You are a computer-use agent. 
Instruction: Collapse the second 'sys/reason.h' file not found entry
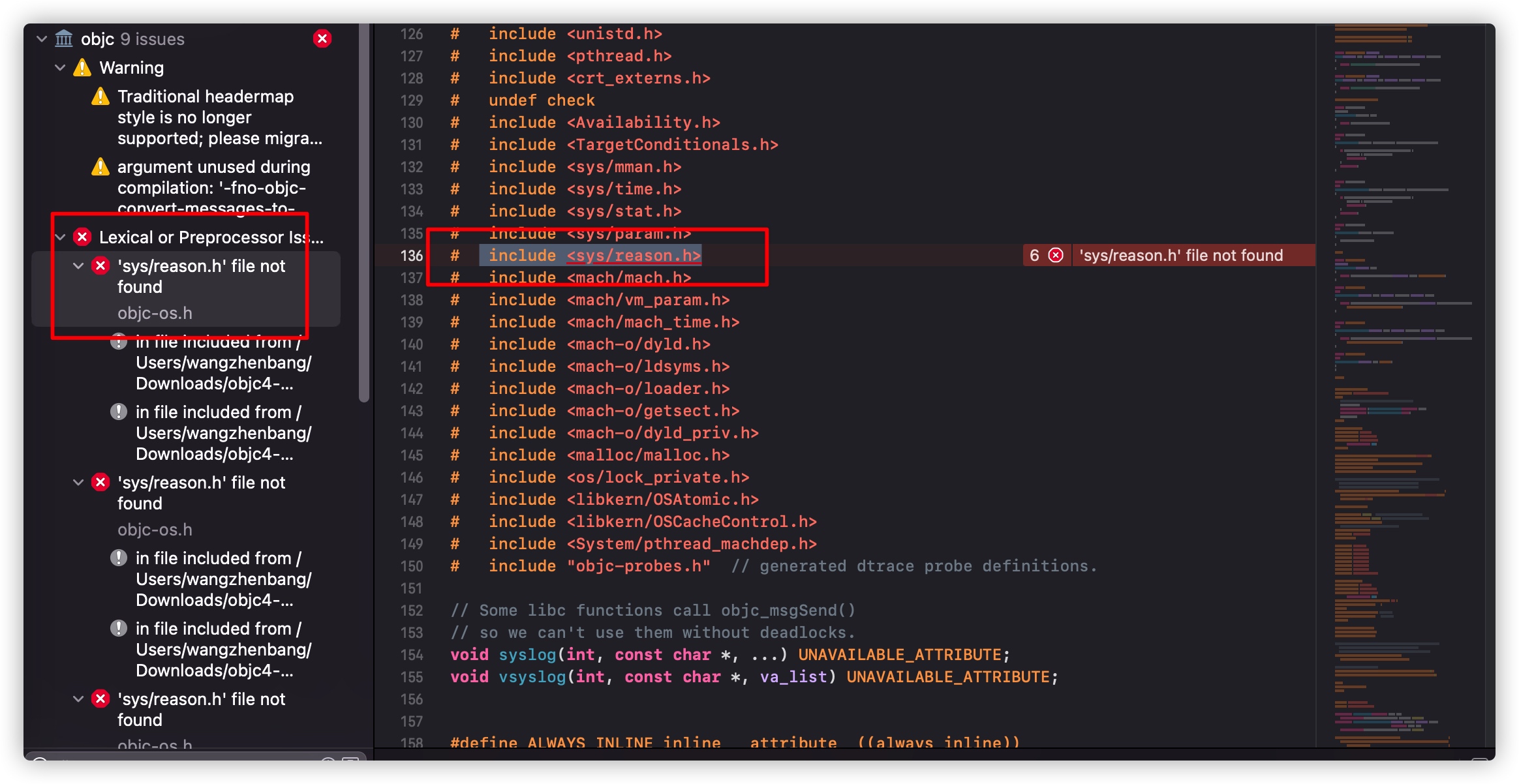coord(78,483)
